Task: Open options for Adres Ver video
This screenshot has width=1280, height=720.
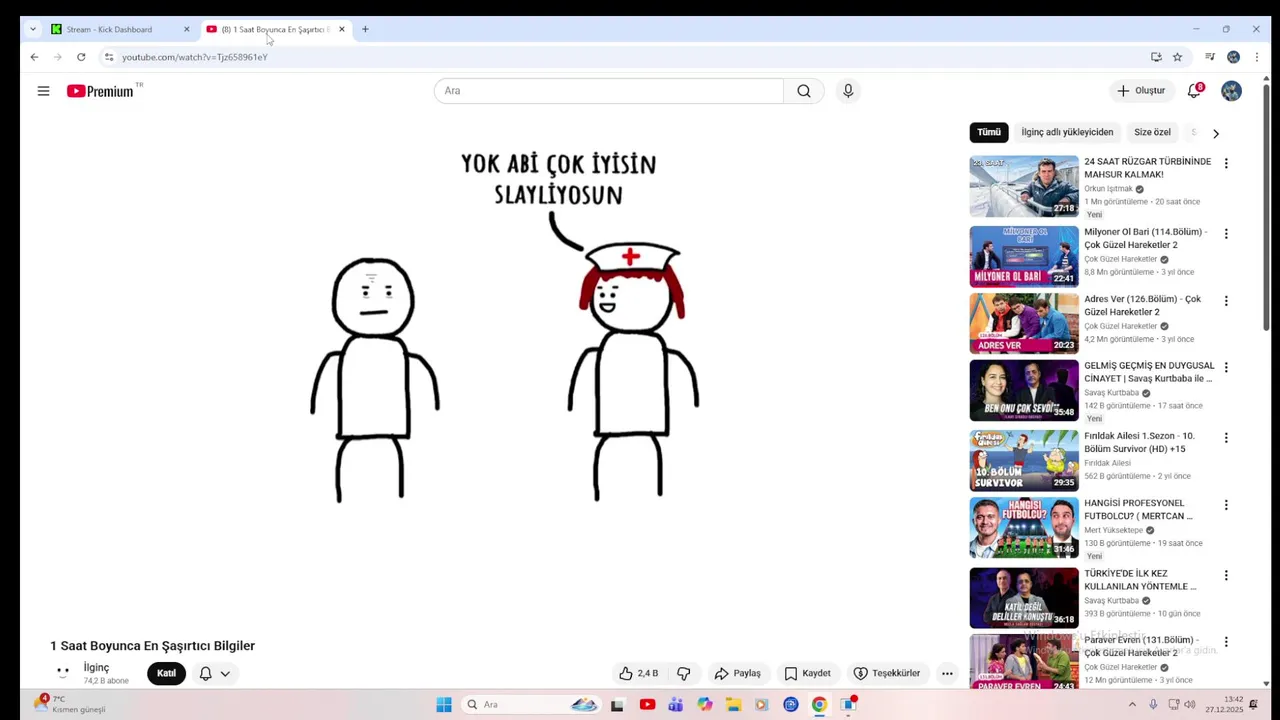Action: (1226, 300)
